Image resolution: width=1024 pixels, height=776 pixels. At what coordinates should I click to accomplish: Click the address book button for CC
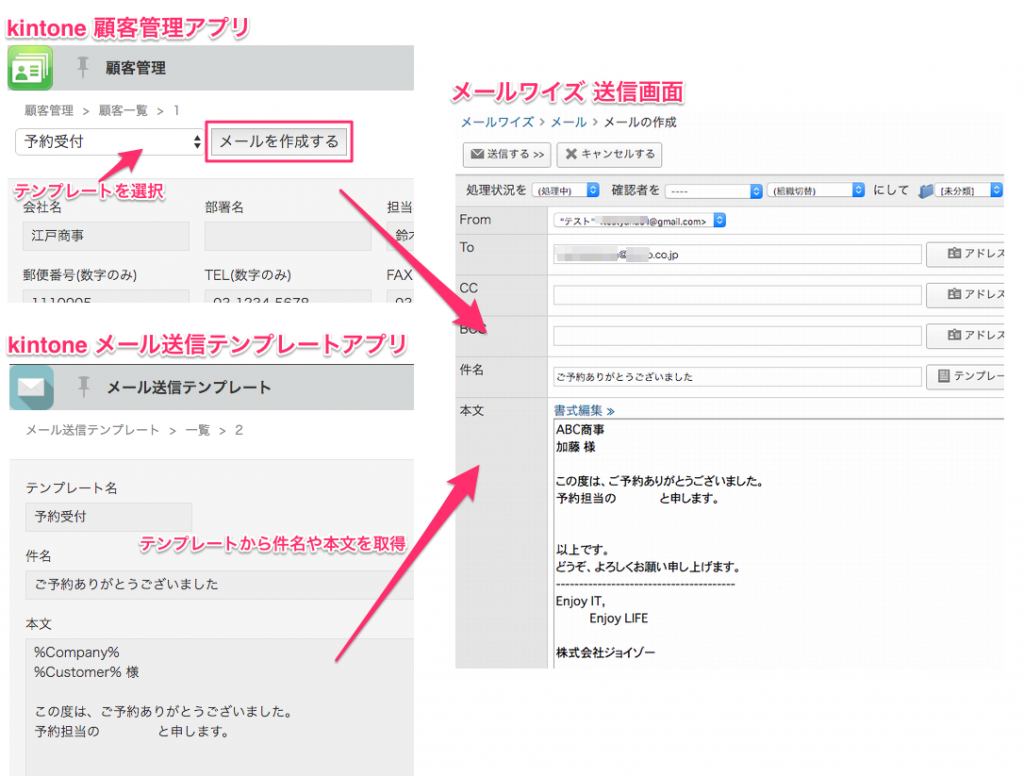tap(965, 295)
